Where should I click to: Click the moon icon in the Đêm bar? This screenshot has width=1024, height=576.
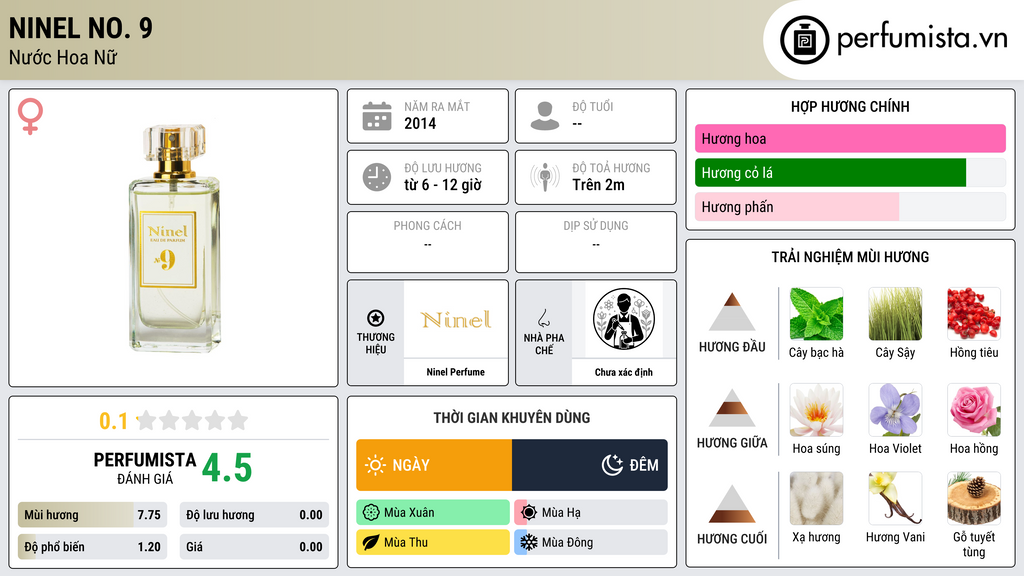[x=612, y=465]
